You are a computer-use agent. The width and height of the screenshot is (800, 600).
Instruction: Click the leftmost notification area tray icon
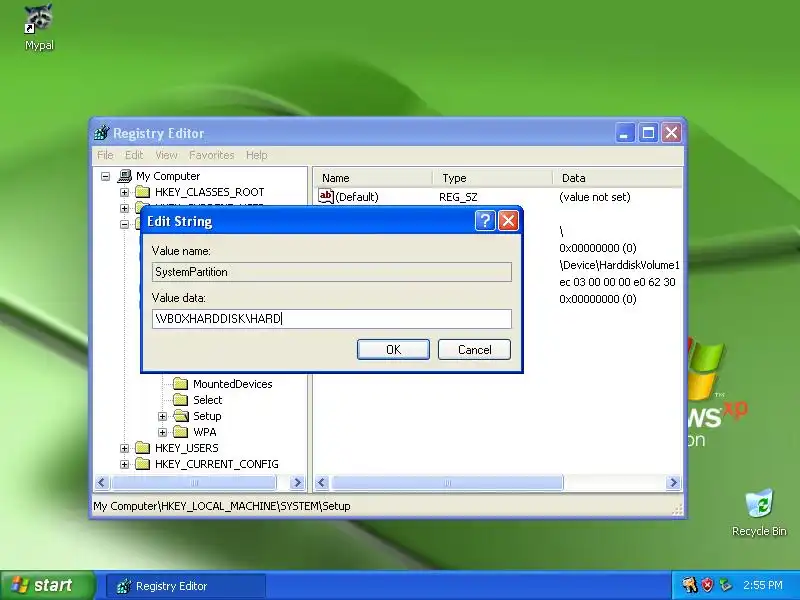[690, 585]
